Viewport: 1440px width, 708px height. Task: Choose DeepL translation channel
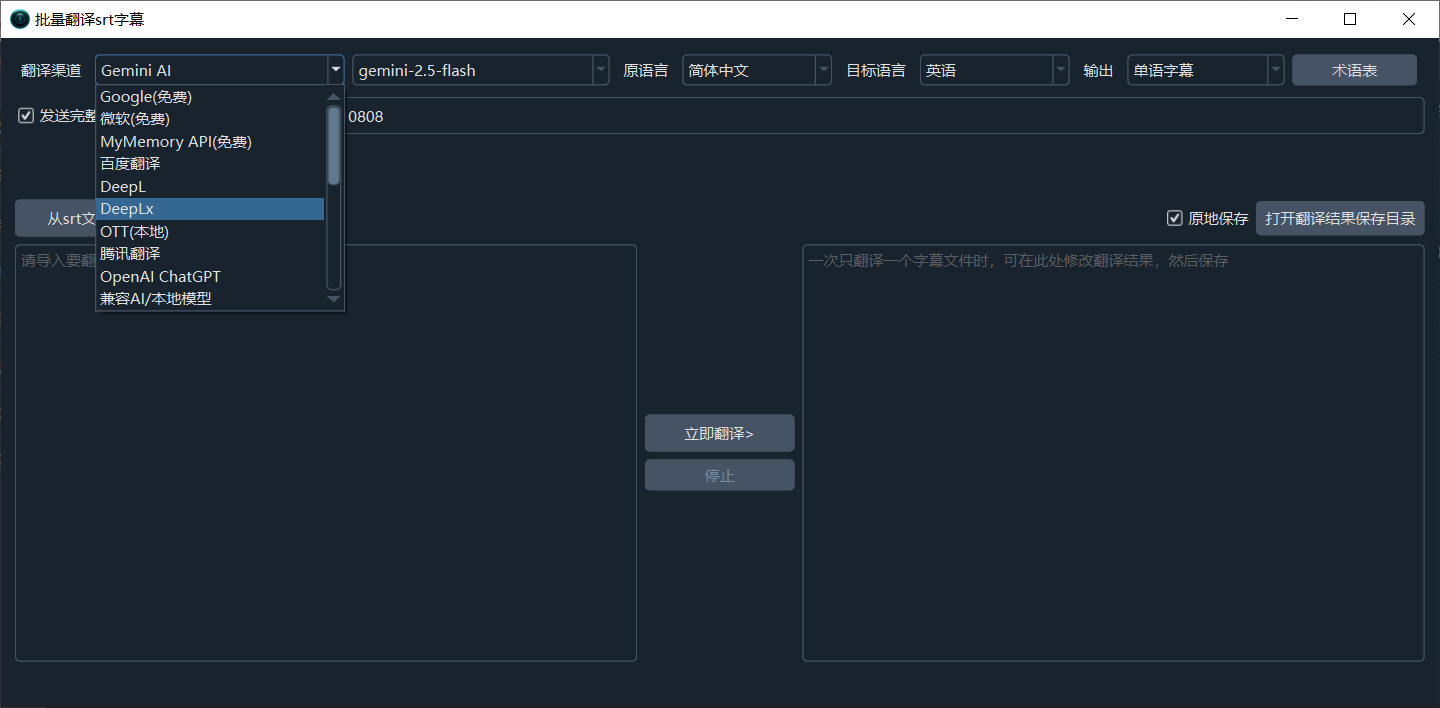(x=123, y=187)
